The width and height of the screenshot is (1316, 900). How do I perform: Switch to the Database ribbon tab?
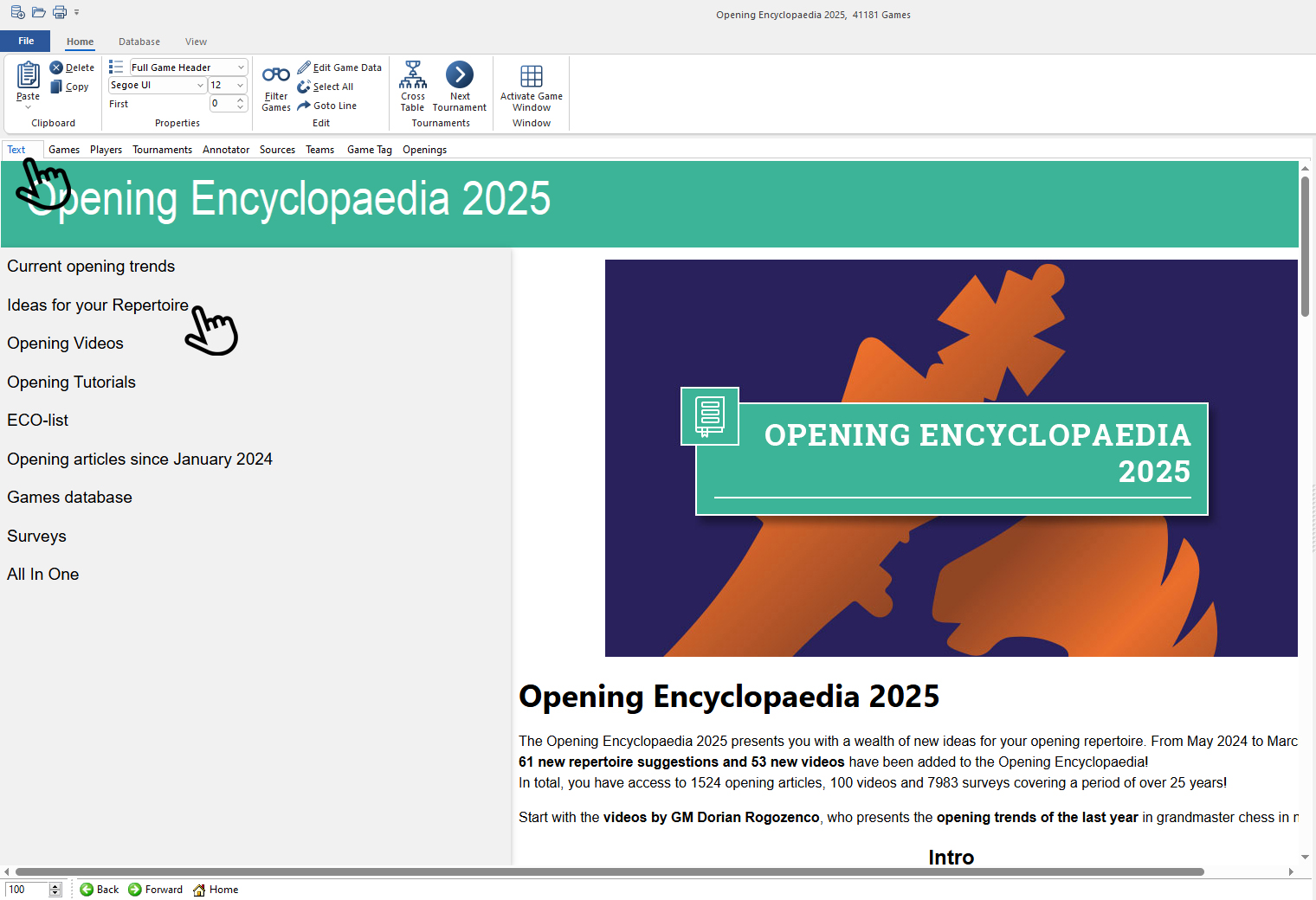click(139, 42)
